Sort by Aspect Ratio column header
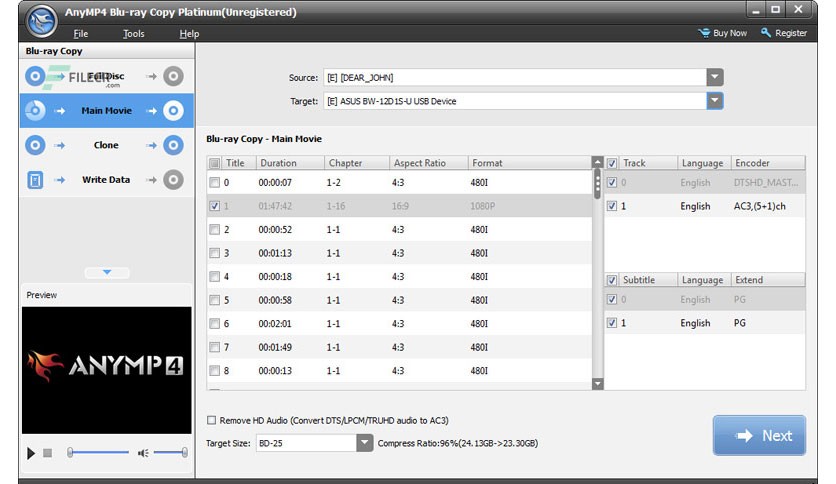 (429, 163)
